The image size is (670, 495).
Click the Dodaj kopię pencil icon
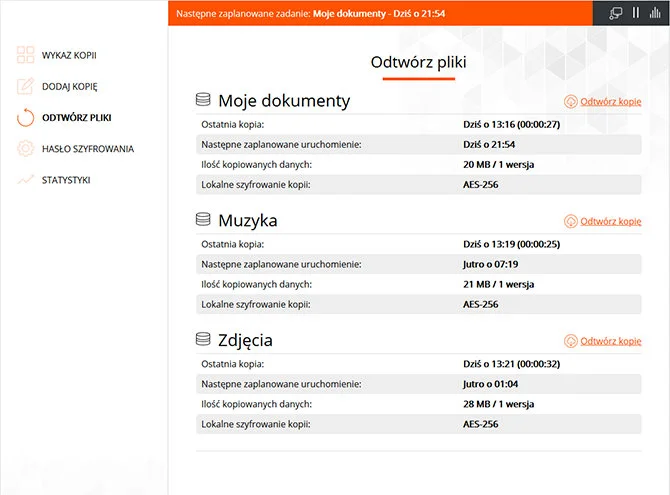point(26,86)
